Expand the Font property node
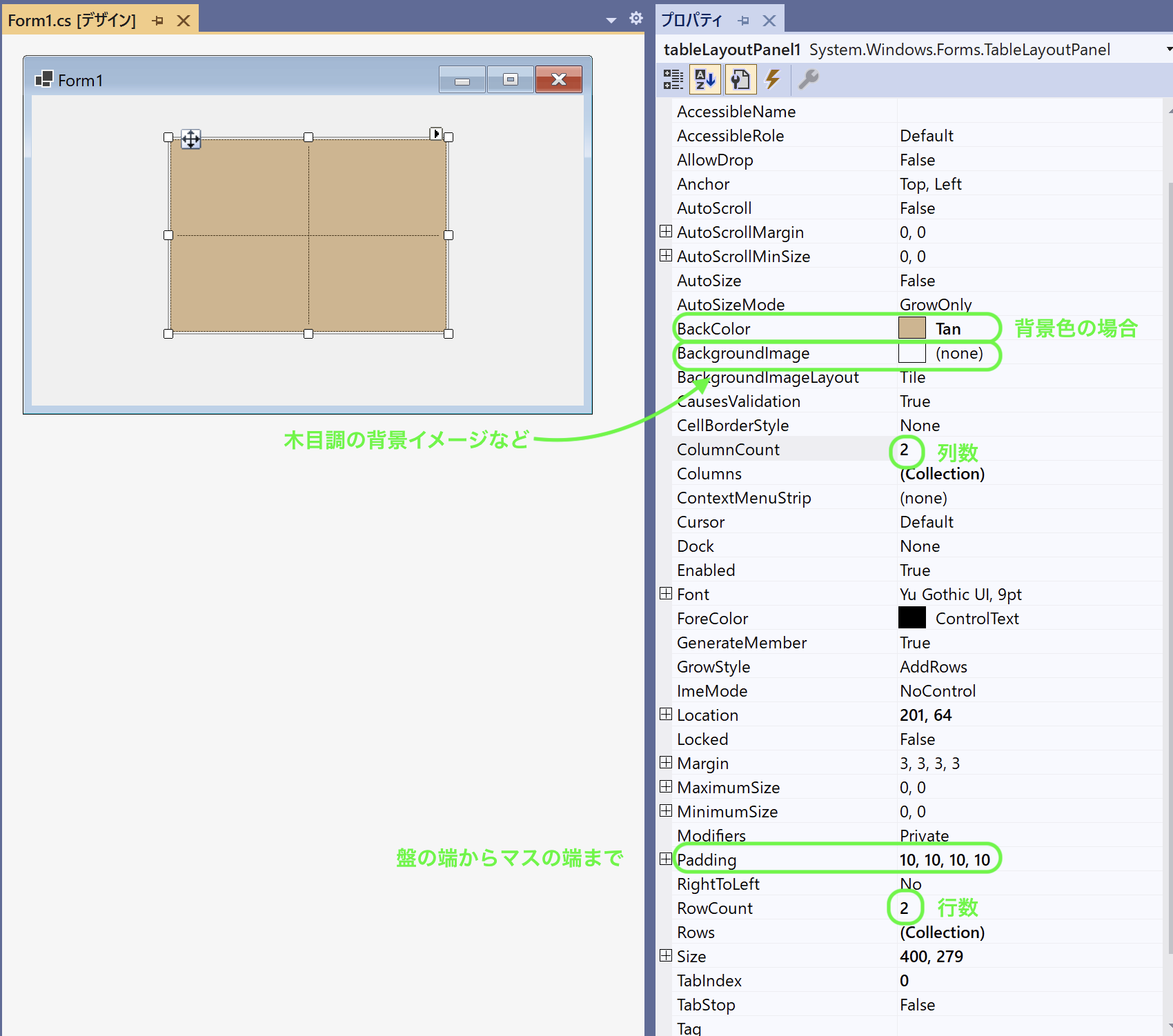Viewport: 1173px width, 1036px height. (x=666, y=593)
